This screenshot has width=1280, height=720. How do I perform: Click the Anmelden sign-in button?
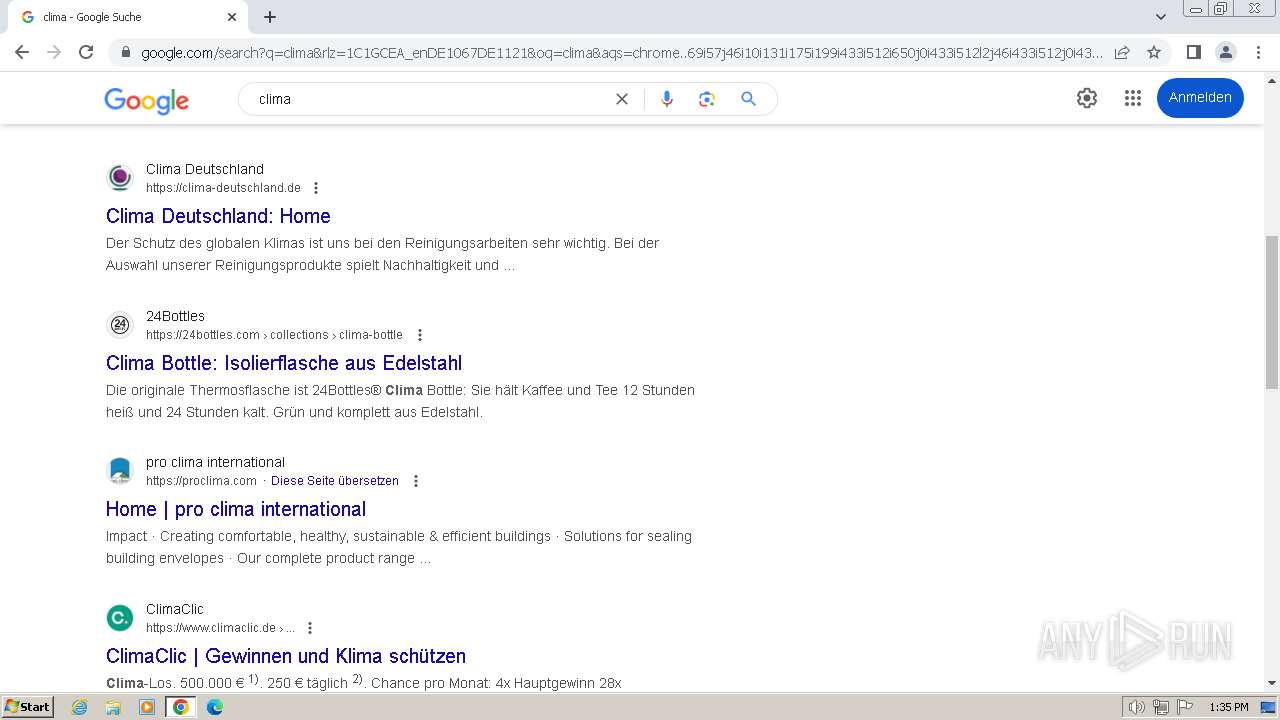[1200, 97]
